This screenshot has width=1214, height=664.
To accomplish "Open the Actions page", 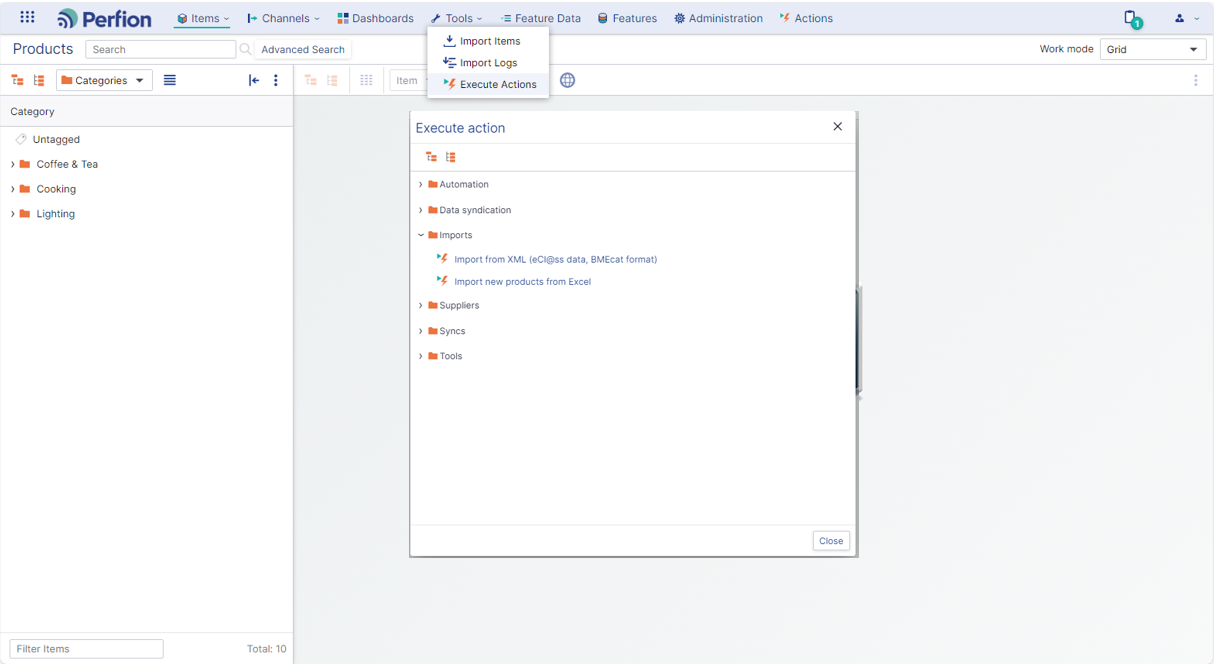I will (806, 18).
